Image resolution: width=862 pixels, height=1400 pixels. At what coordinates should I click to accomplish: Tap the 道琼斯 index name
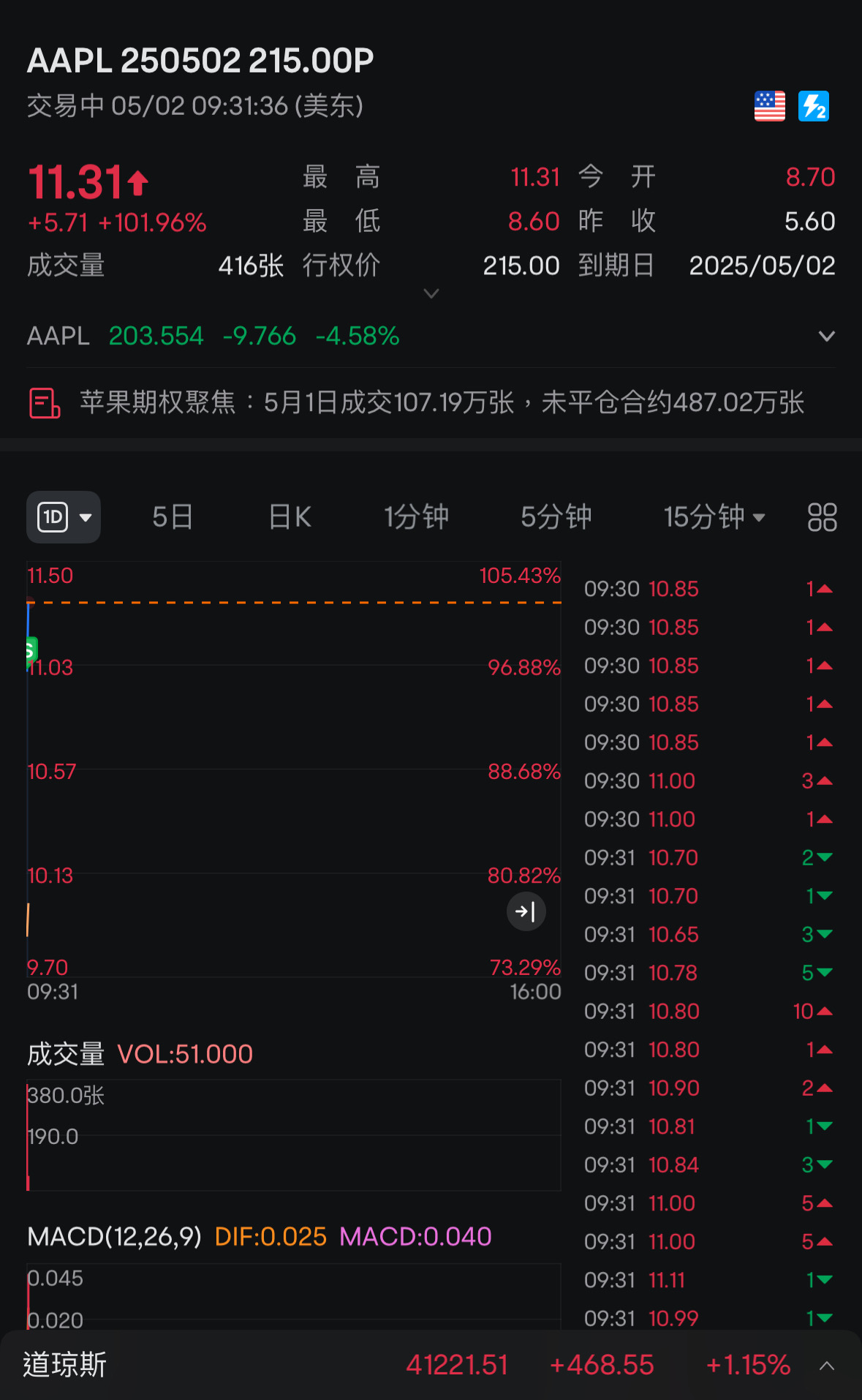point(65,1365)
